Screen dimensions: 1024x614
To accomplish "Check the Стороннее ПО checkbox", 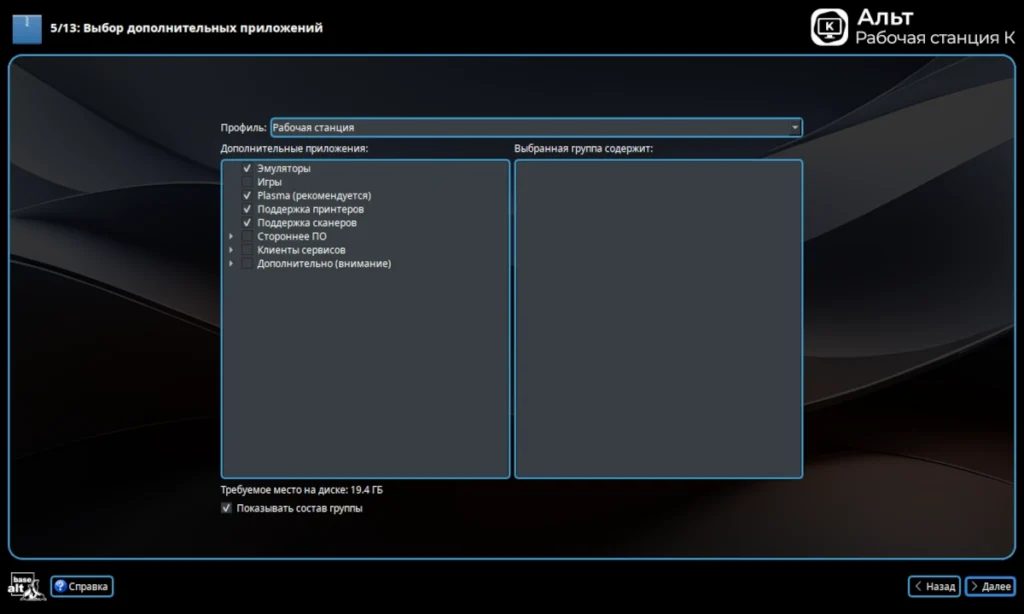I will coord(247,236).
